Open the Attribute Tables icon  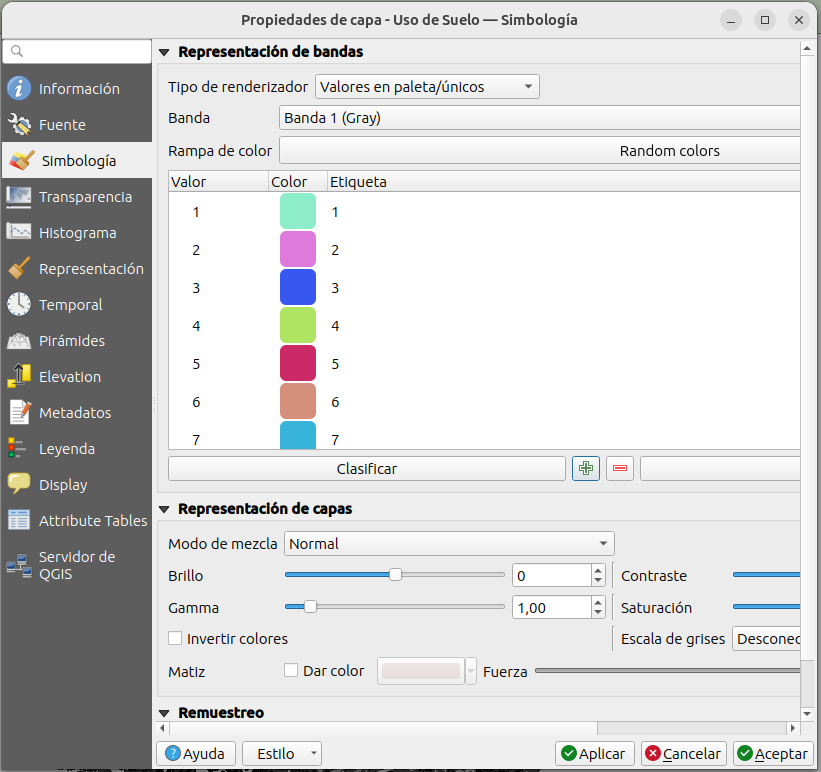[19, 520]
